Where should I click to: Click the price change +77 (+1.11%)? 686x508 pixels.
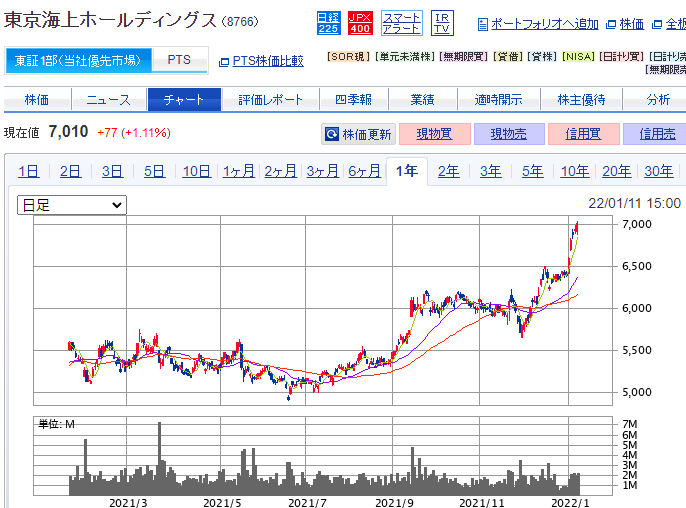click(x=134, y=133)
